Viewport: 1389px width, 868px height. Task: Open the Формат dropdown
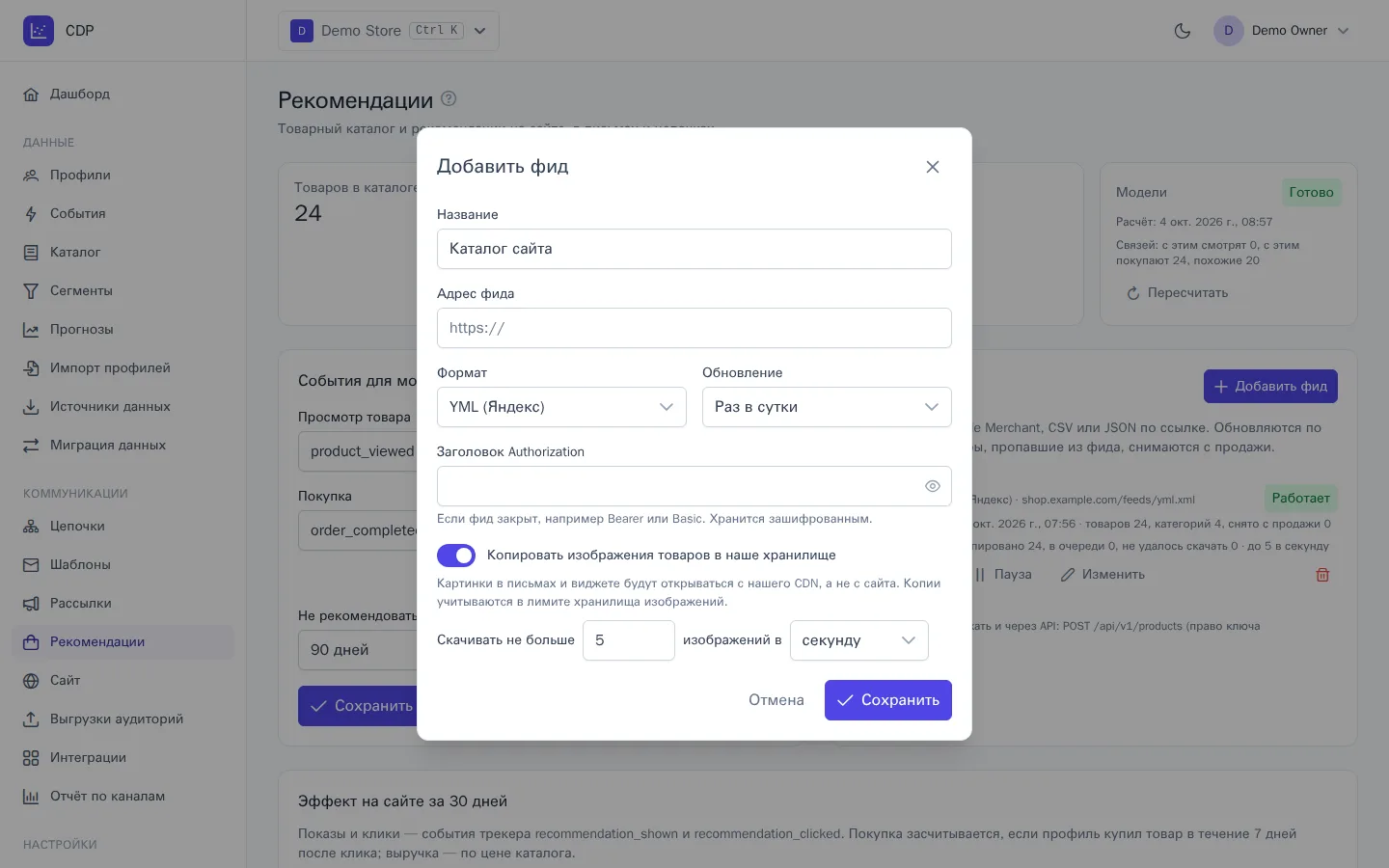pyautogui.click(x=561, y=407)
